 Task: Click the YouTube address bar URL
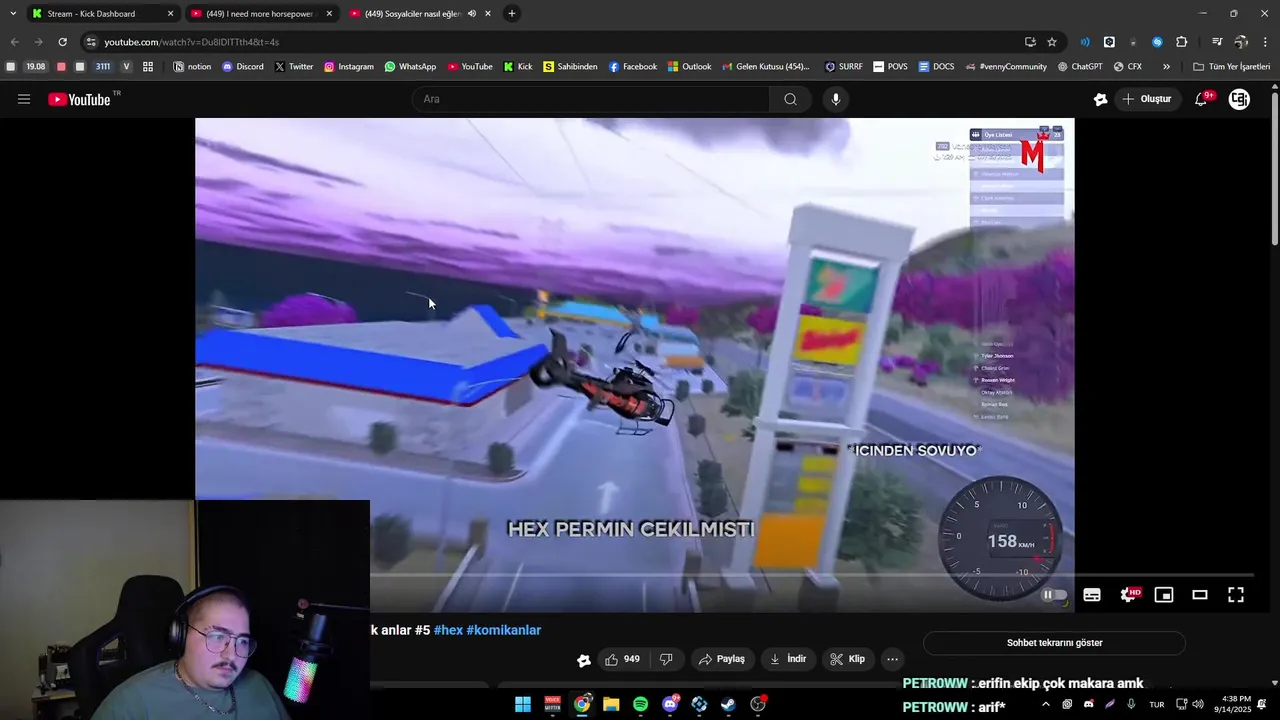[x=192, y=42]
